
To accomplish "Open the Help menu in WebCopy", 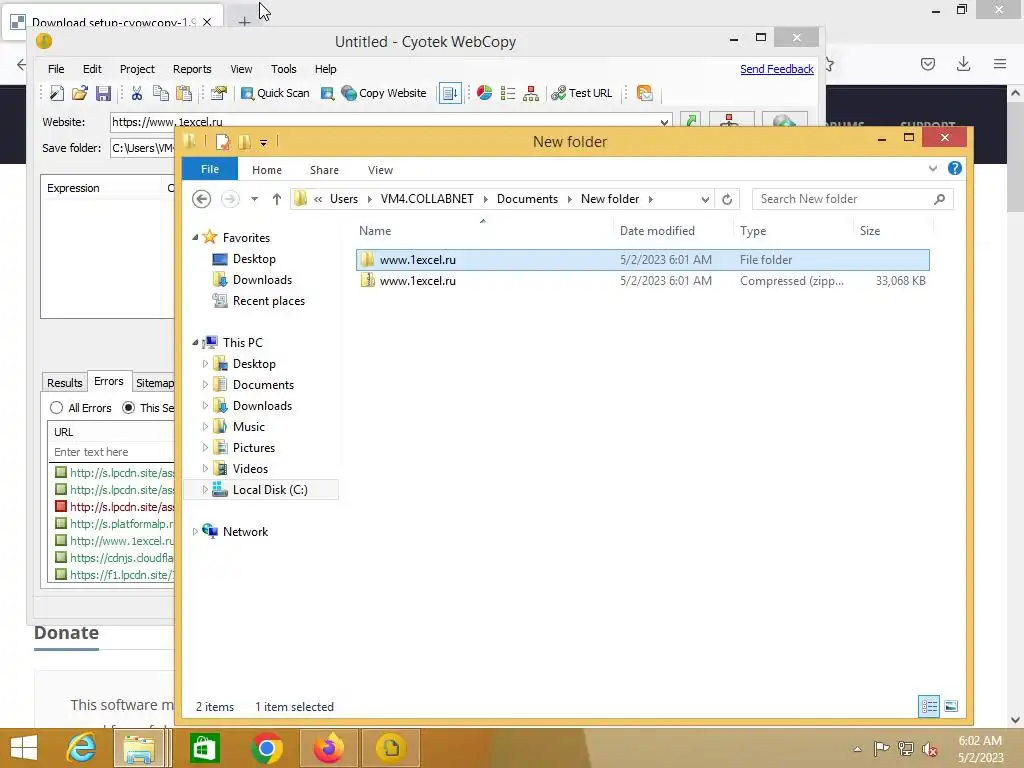I will [x=325, y=69].
